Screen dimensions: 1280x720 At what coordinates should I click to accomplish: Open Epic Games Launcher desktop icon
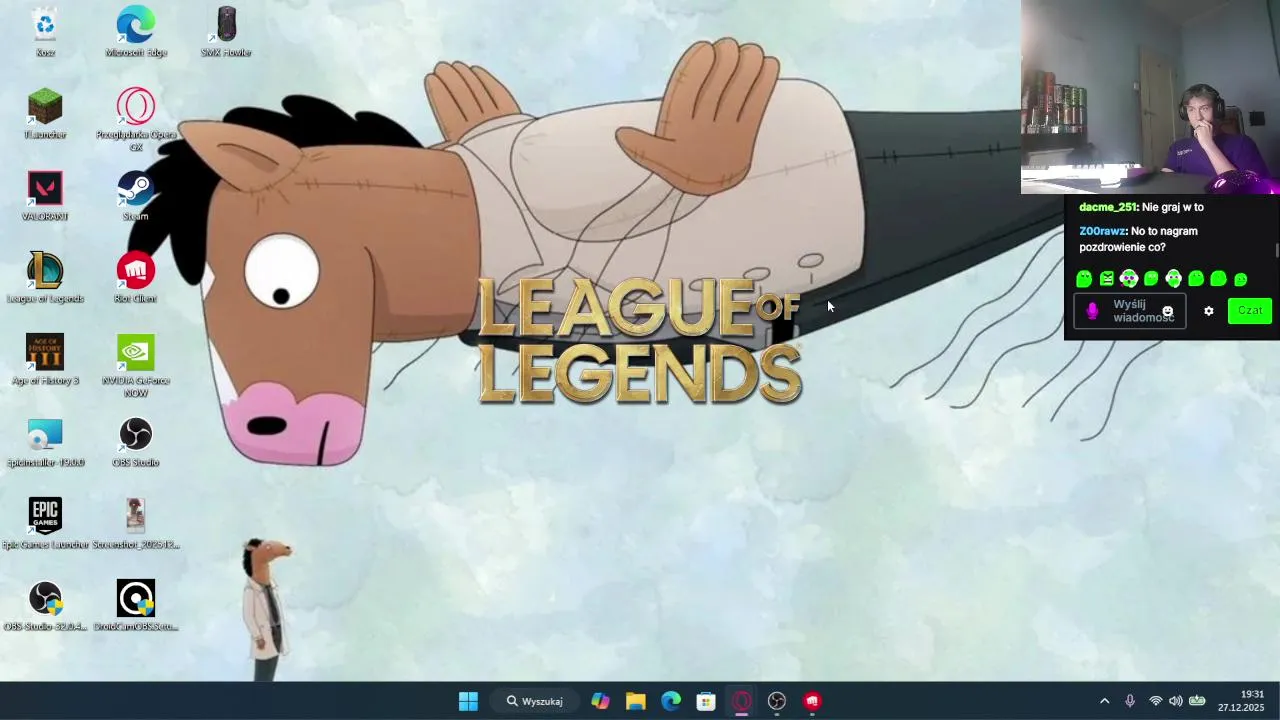45,524
